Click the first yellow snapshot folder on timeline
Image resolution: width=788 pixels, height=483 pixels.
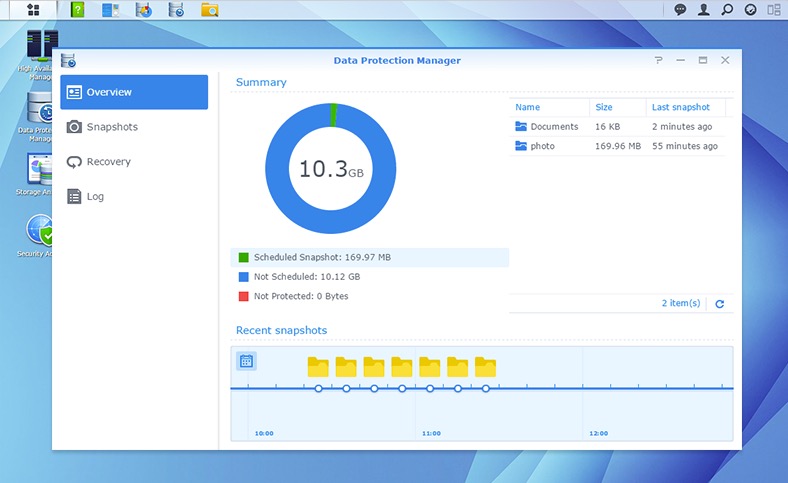click(318, 367)
